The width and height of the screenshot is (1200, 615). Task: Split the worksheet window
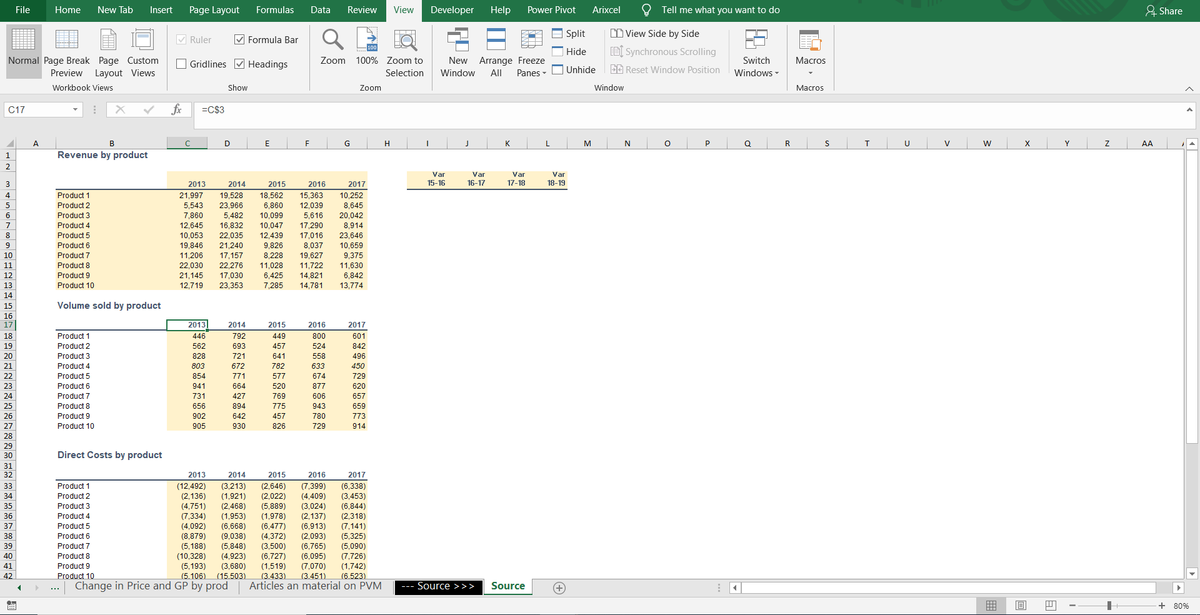point(568,34)
